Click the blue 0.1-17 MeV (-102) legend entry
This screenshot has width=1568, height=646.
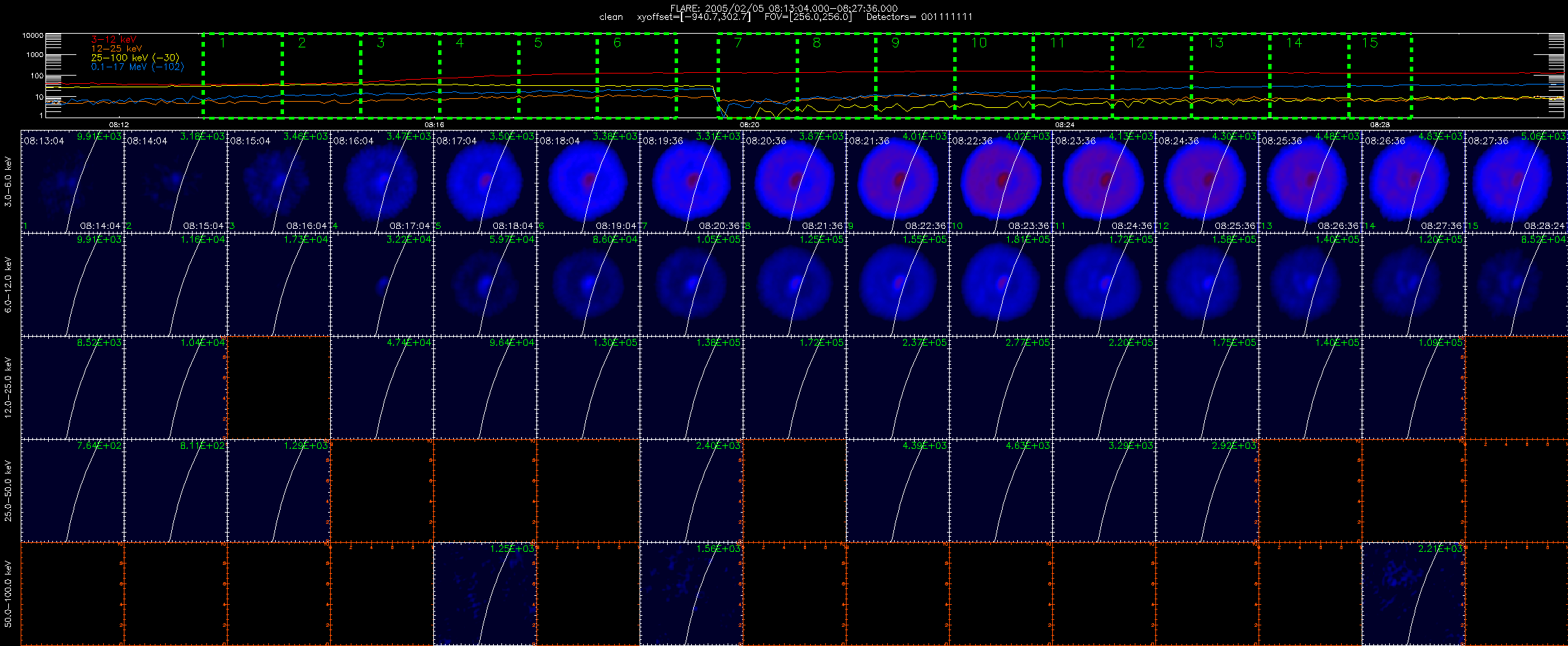138,67
